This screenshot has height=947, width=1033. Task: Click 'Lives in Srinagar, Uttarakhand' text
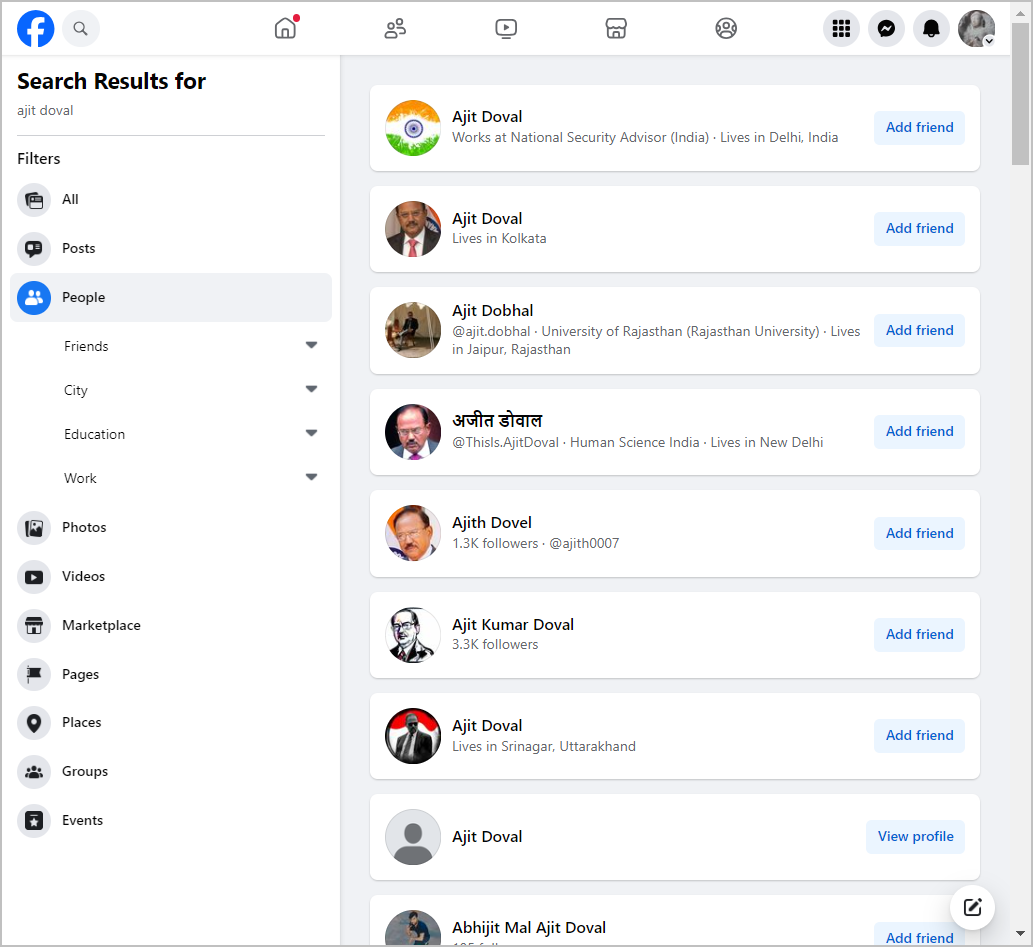pyautogui.click(x=544, y=746)
